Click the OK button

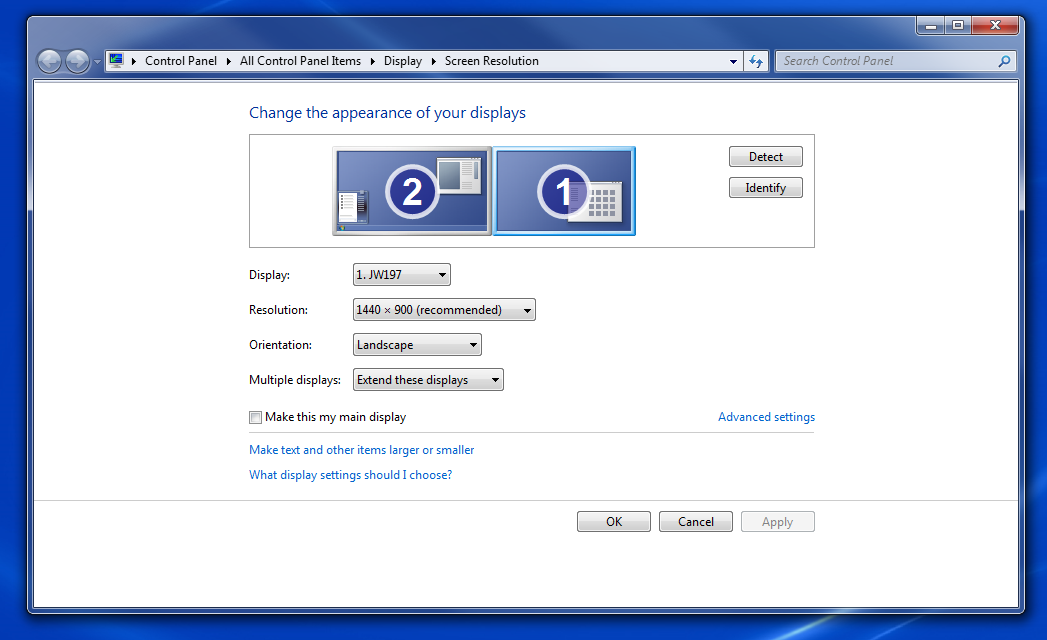coord(614,522)
